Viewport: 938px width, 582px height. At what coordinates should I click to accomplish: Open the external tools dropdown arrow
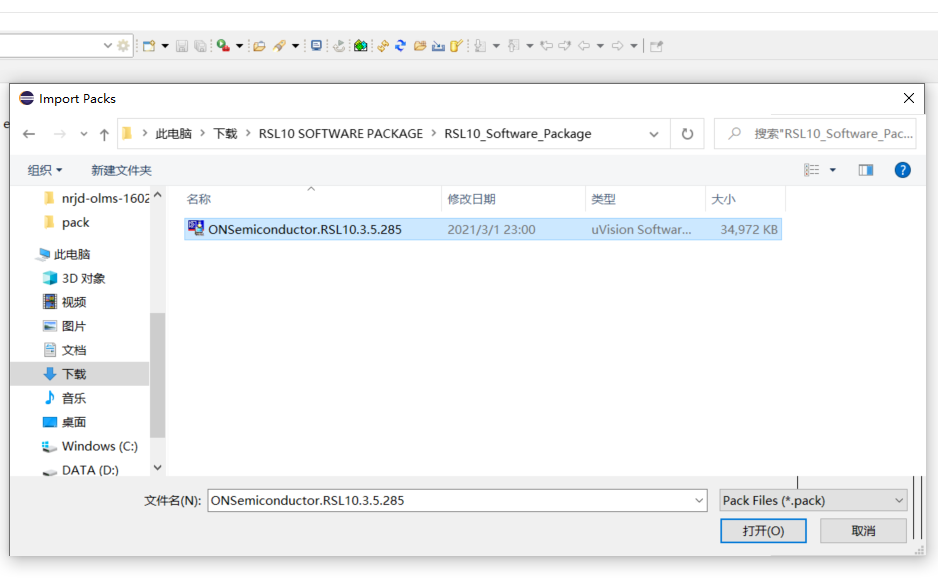[x=239, y=46]
